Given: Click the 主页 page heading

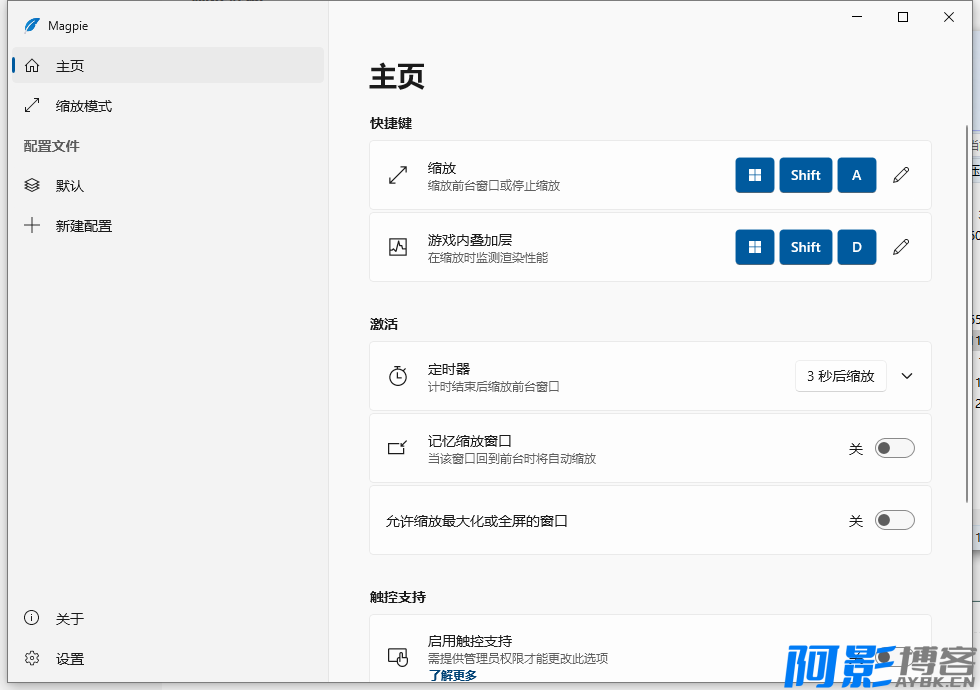Looking at the screenshot, I should pyautogui.click(x=397, y=77).
